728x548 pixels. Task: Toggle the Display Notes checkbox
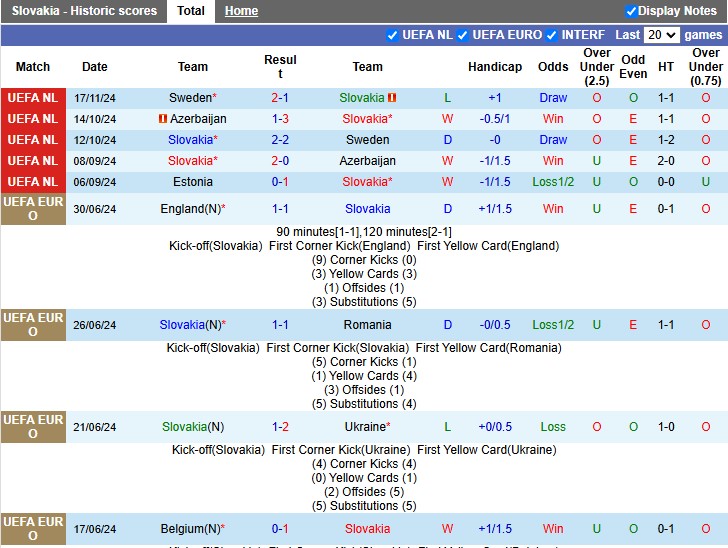631,11
